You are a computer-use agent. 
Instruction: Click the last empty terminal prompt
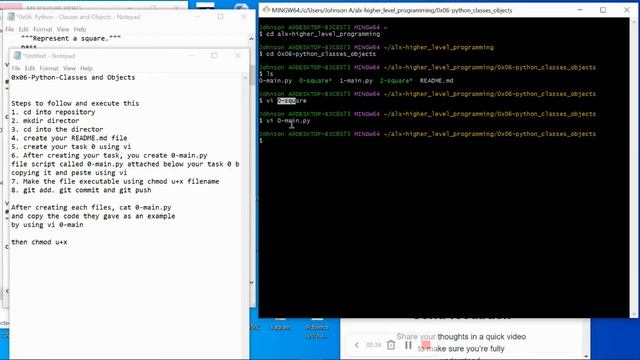click(261, 140)
